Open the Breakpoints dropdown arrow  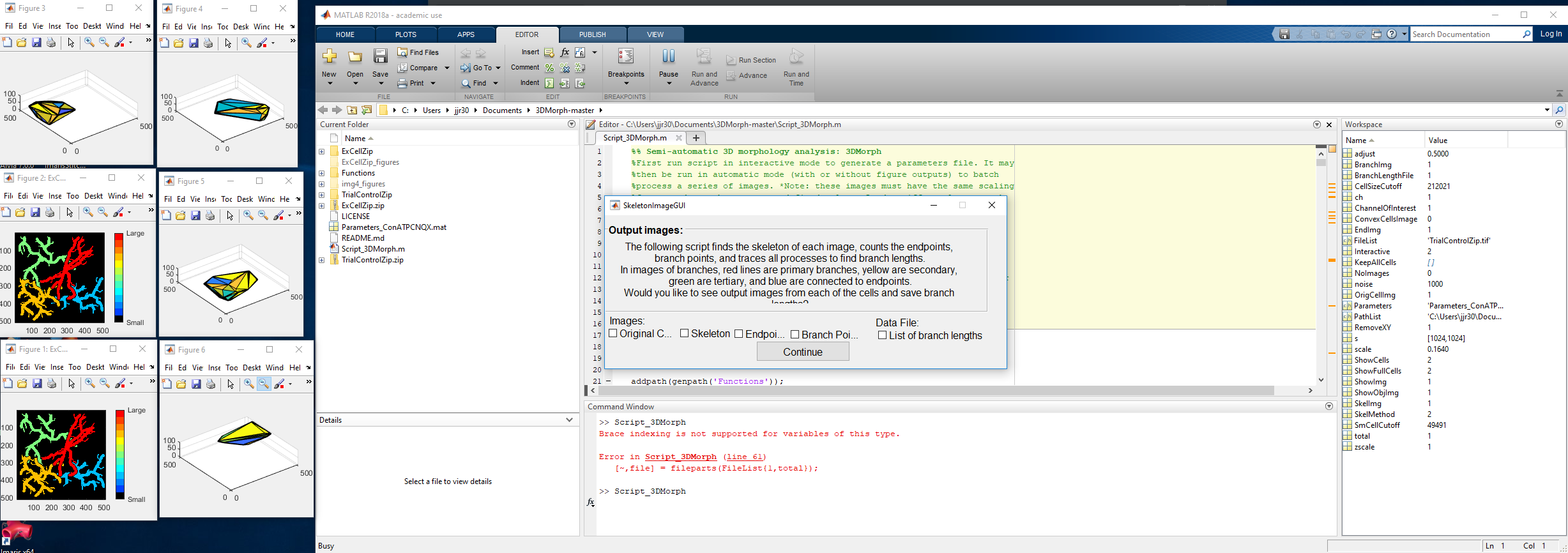626,83
